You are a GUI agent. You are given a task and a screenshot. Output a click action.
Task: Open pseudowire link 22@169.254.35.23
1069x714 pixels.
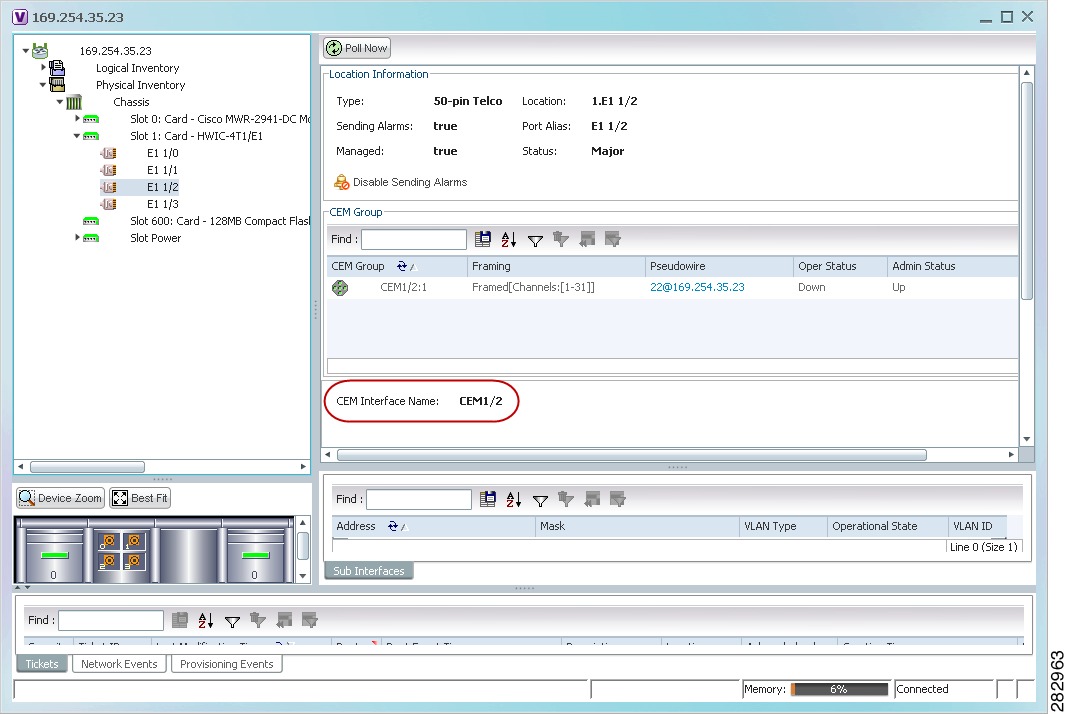(697, 287)
